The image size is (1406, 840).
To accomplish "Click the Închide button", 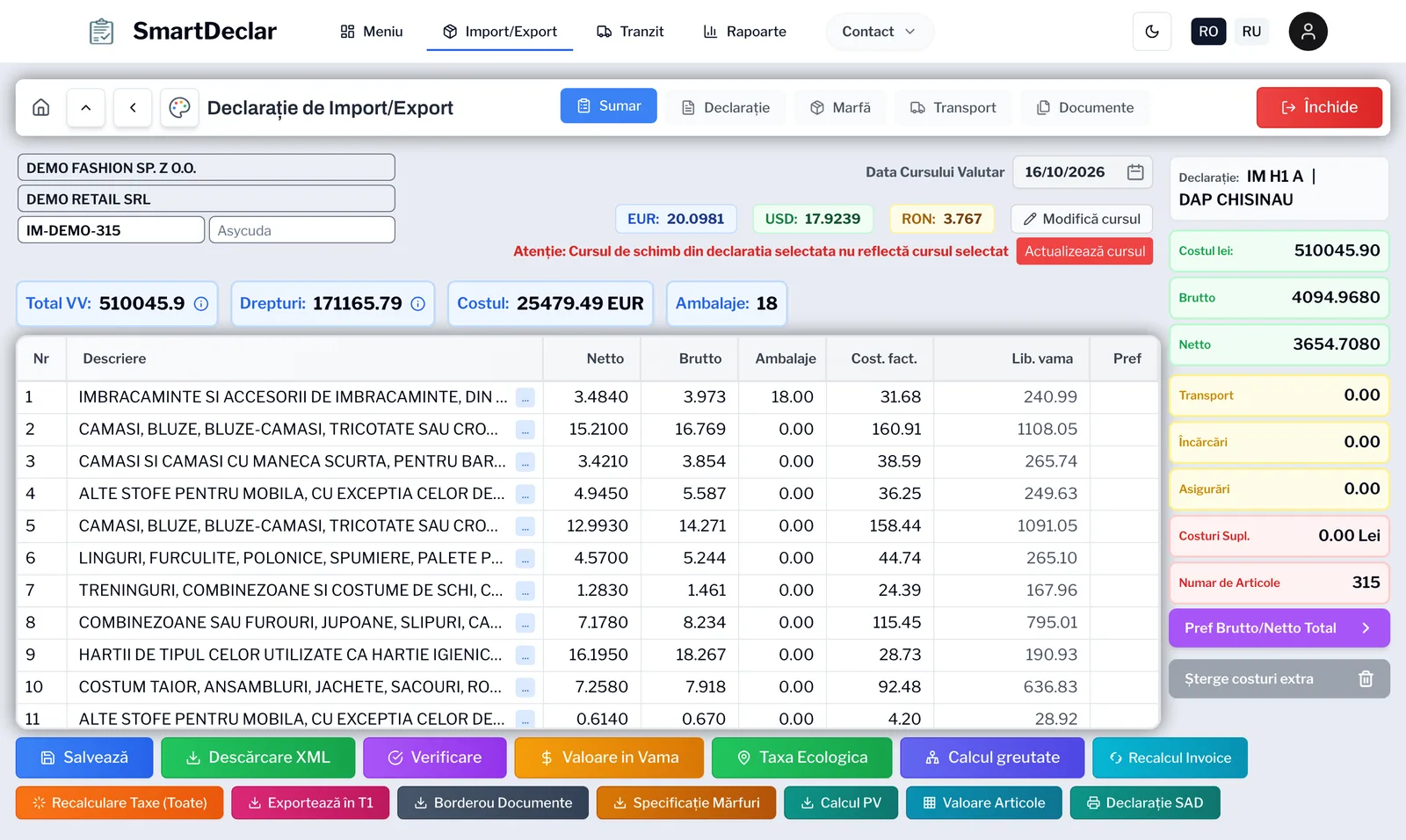I will pos(1319,107).
